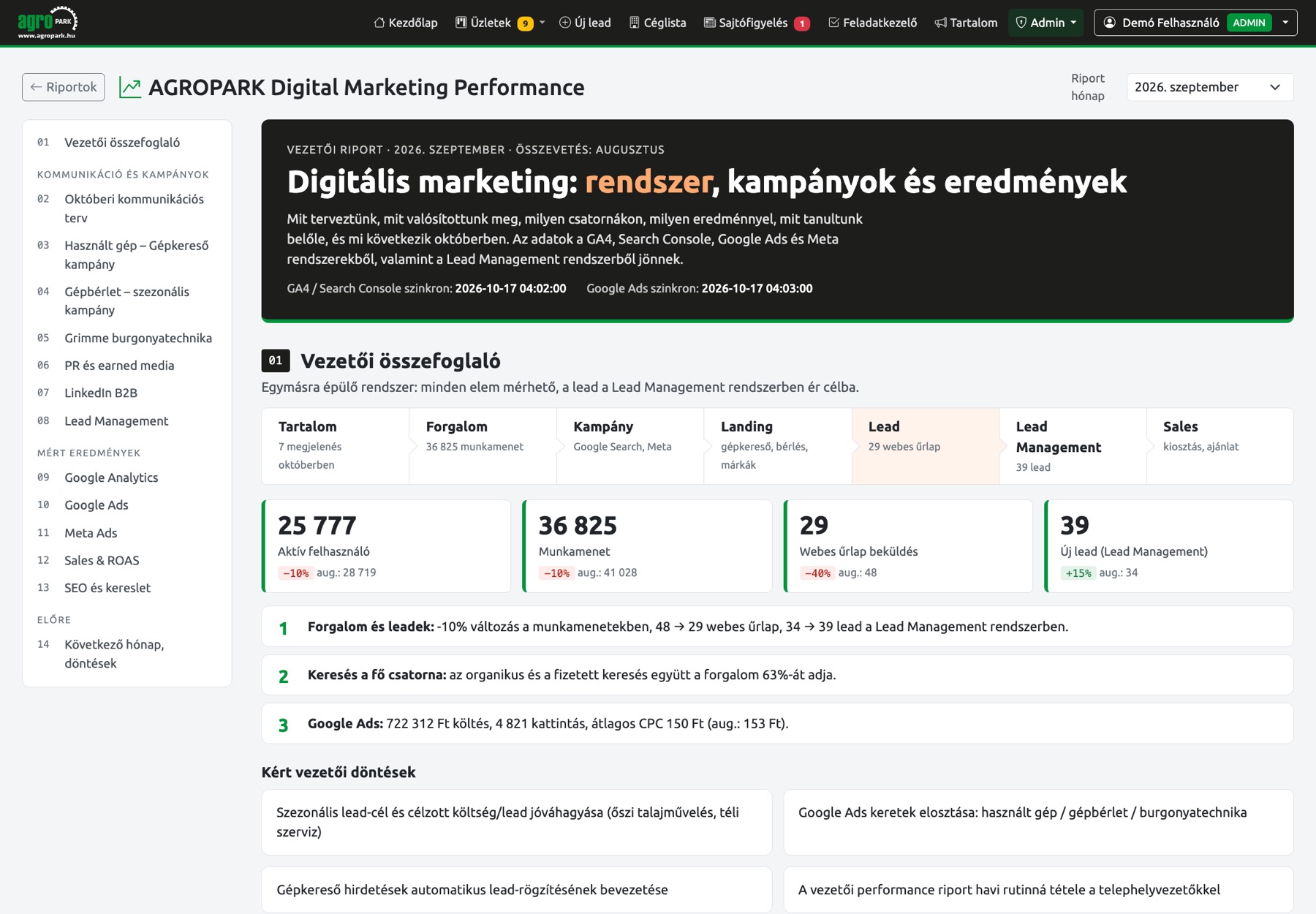Open Grimme burgonyatechnika section
1316x914 pixels.
point(127,338)
